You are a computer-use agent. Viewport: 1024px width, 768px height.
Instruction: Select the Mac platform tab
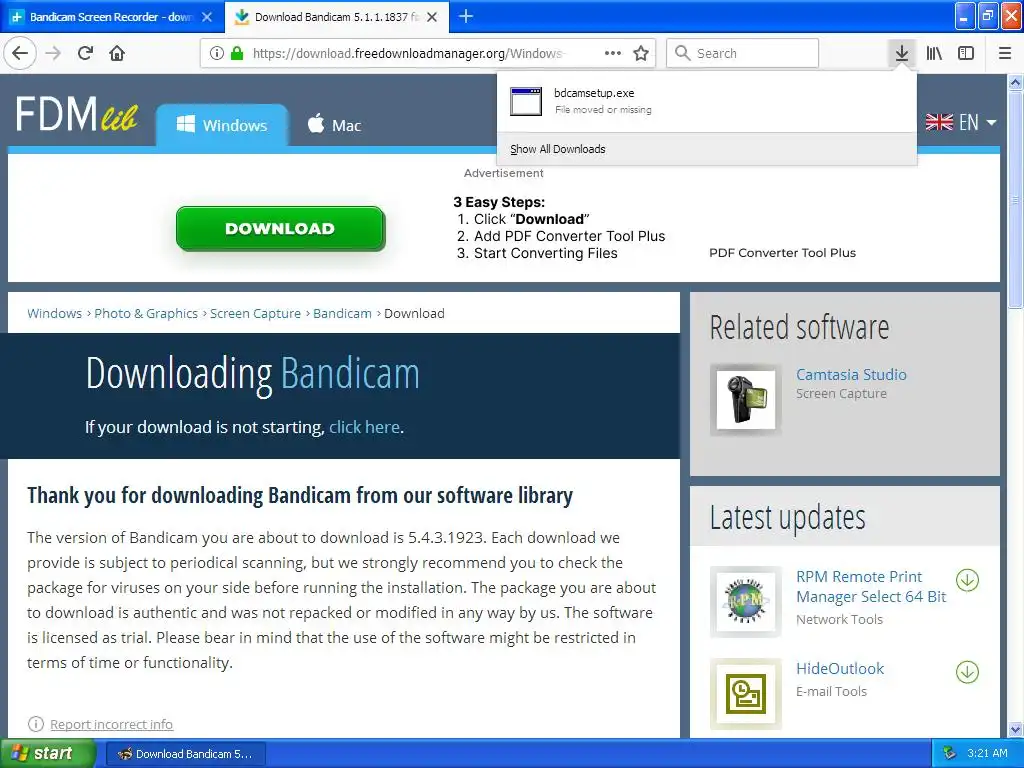point(334,125)
